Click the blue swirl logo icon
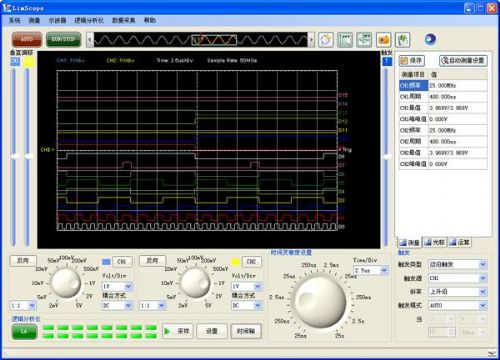The width and height of the screenshot is (500, 360). 430,39
